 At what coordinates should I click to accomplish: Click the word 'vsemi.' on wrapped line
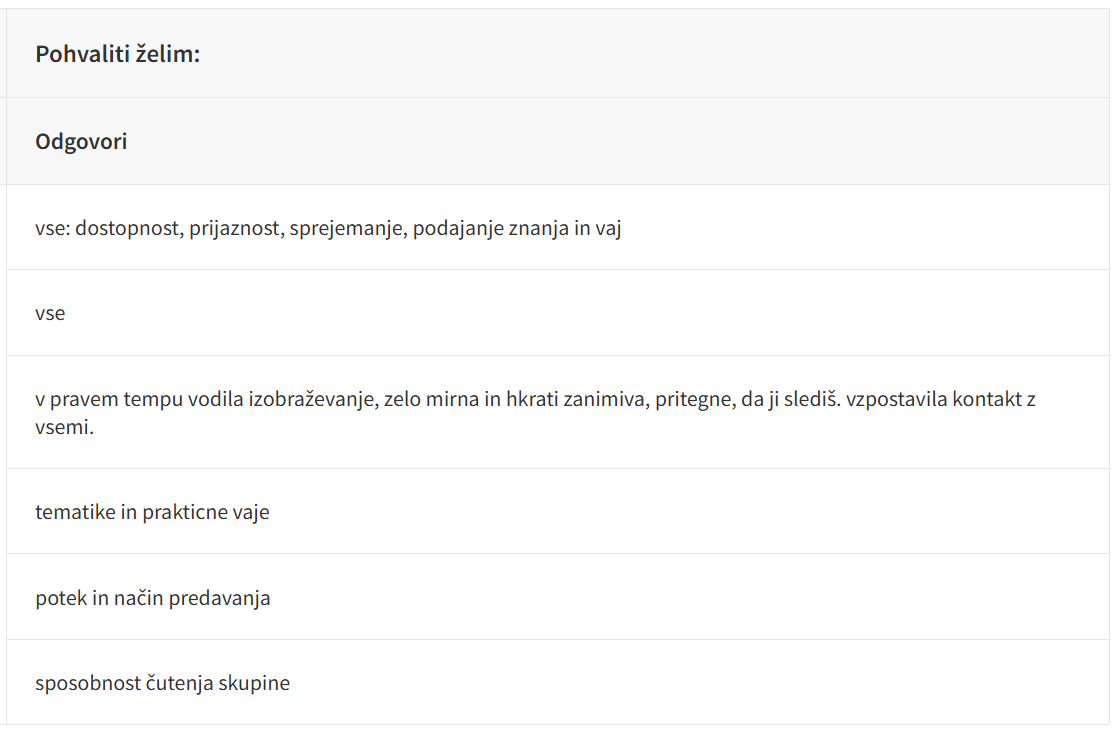click(x=64, y=427)
